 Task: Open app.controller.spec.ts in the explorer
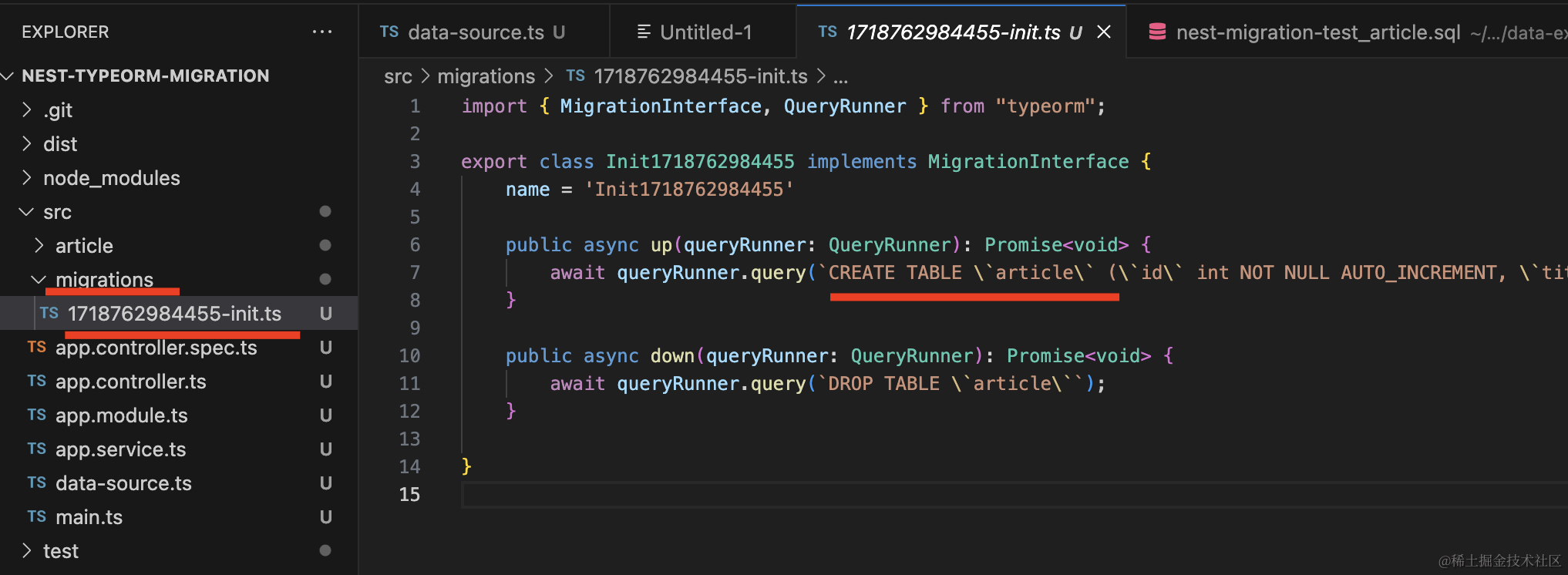coord(156,348)
